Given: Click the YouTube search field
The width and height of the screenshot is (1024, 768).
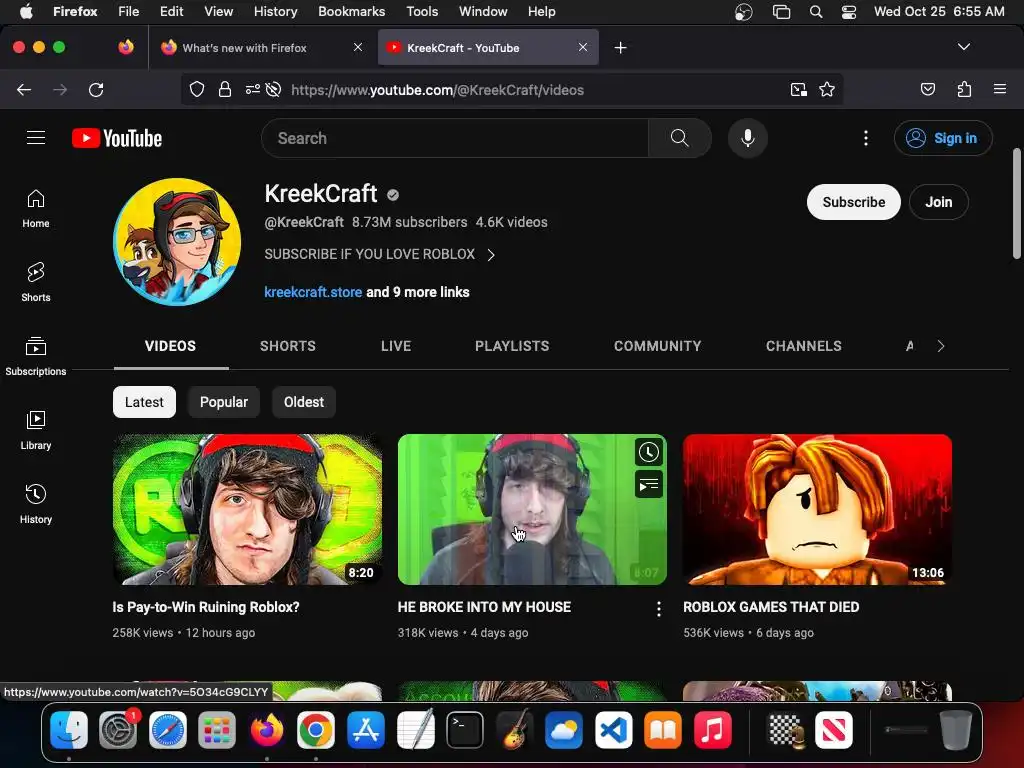Looking at the screenshot, I should pyautogui.click(x=455, y=138).
